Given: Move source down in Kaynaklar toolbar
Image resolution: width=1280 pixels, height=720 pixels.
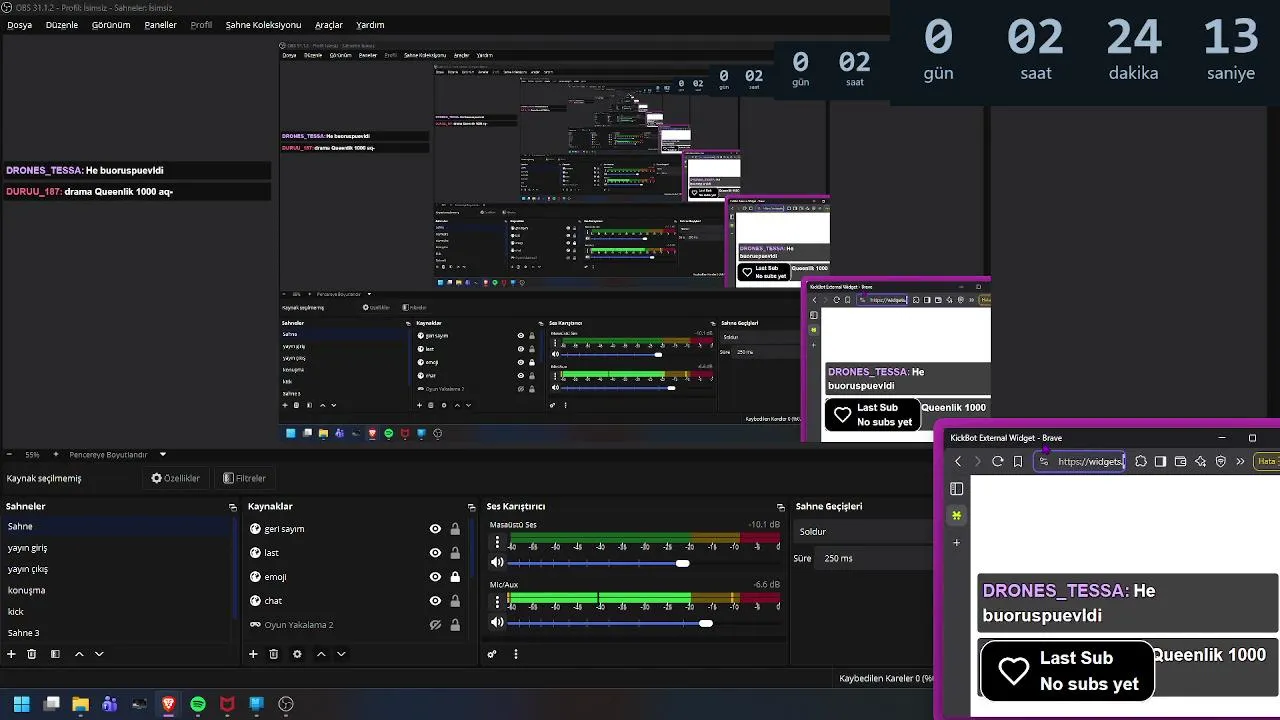Looking at the screenshot, I should (x=341, y=654).
